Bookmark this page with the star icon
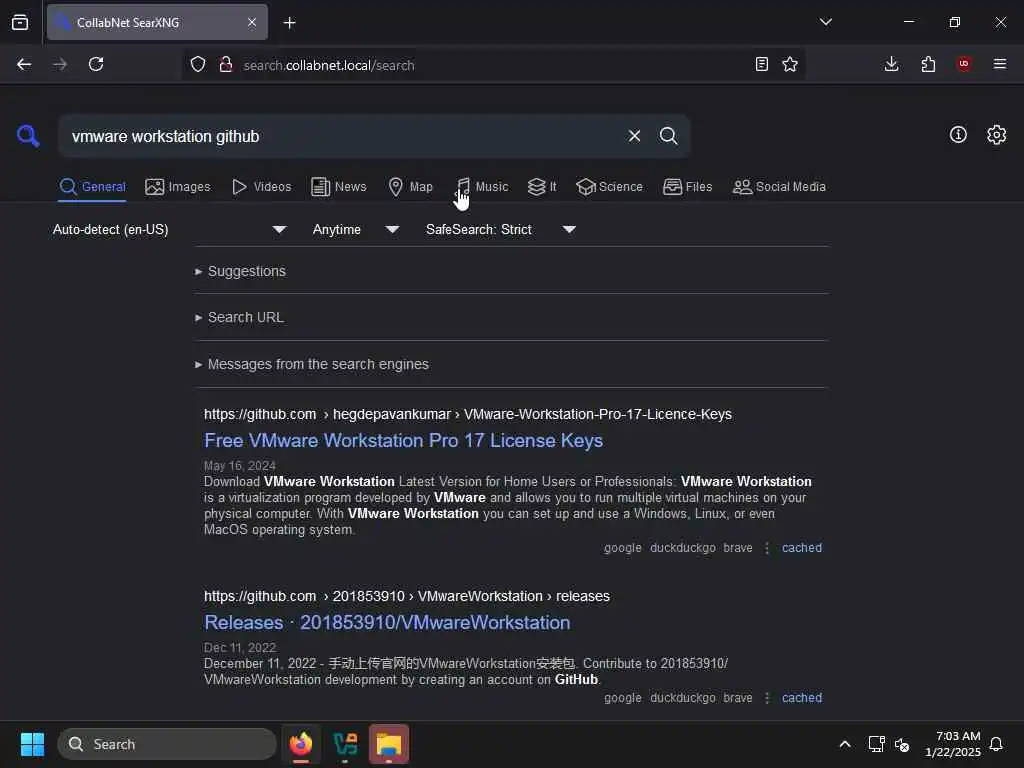The height and width of the screenshot is (768, 1024). click(790, 64)
